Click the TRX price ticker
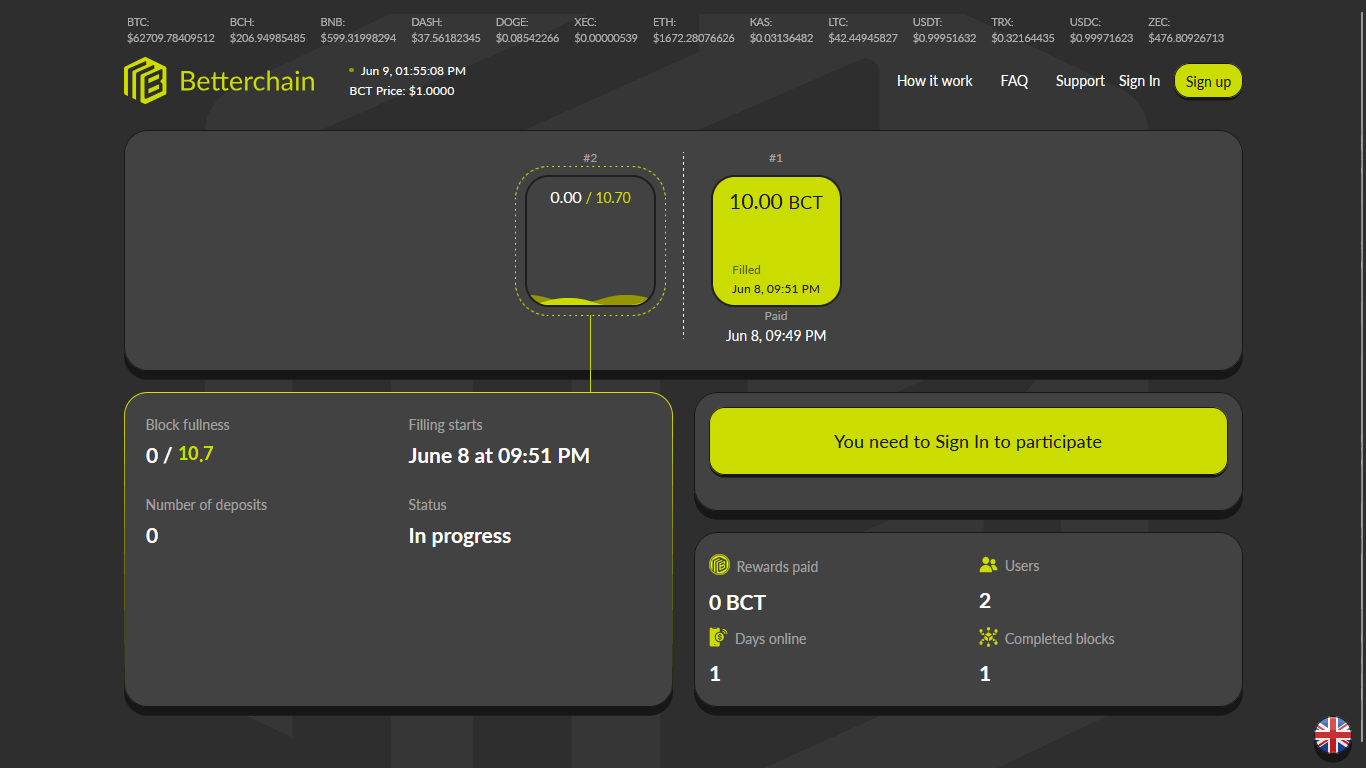The image size is (1366, 768). (1023, 30)
